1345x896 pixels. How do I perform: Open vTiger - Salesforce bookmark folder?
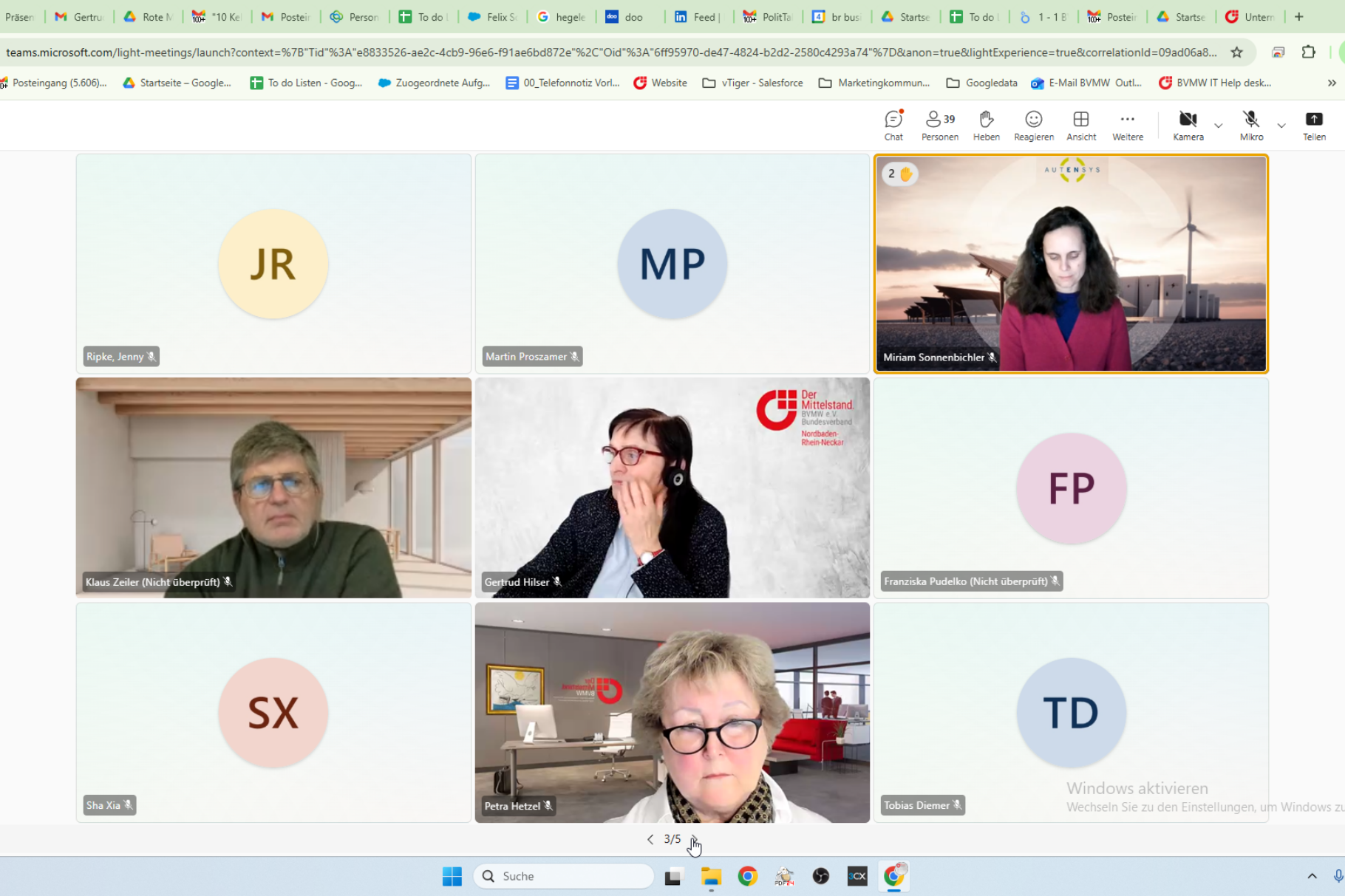tap(752, 83)
